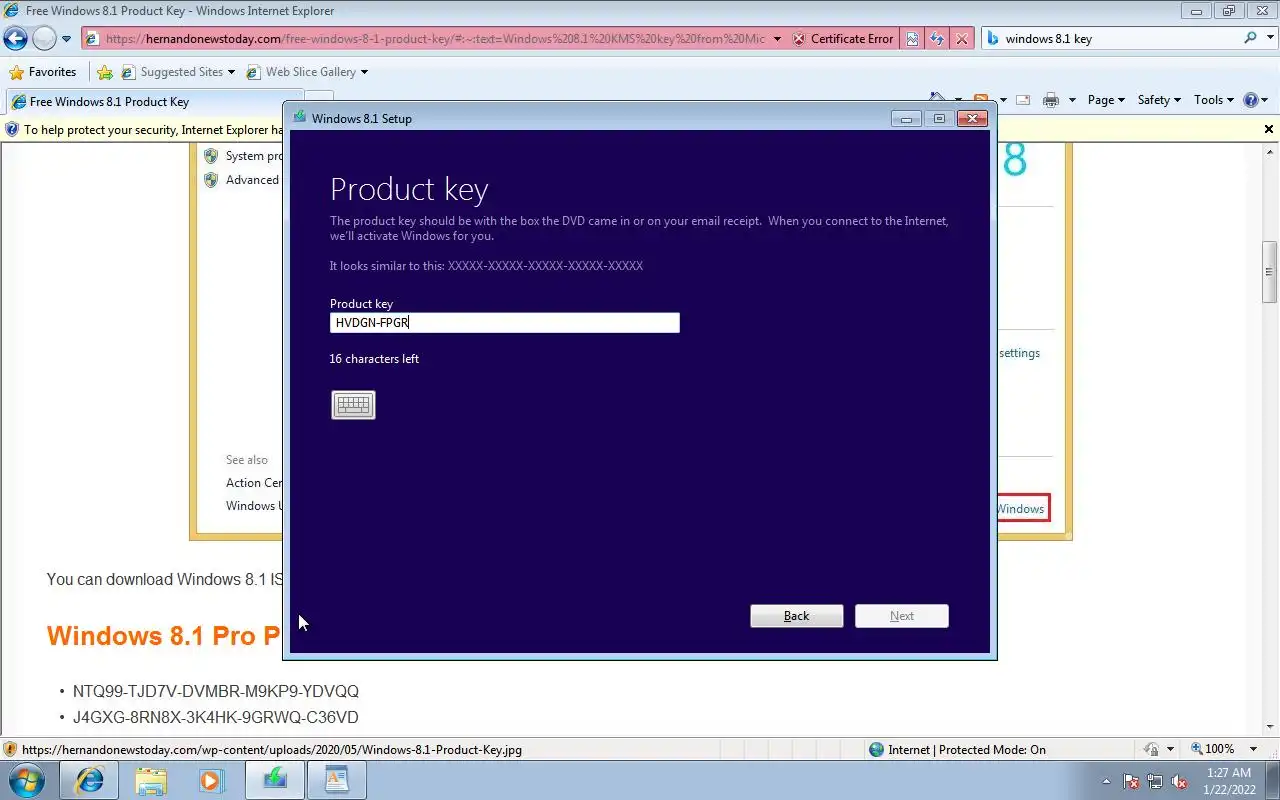
Task: Click the Certificate Error indicator
Action: coord(843,39)
